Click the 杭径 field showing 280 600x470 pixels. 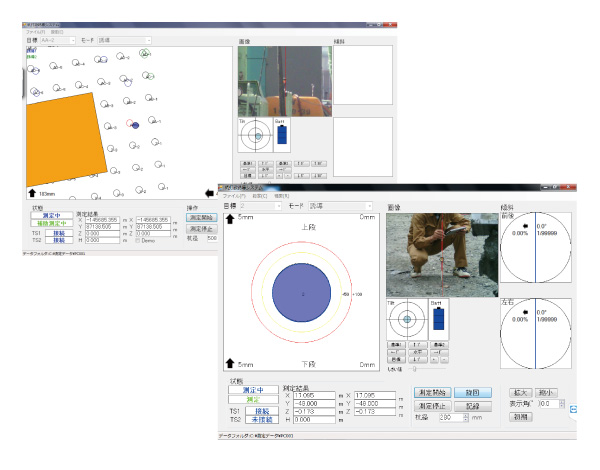coord(451,418)
